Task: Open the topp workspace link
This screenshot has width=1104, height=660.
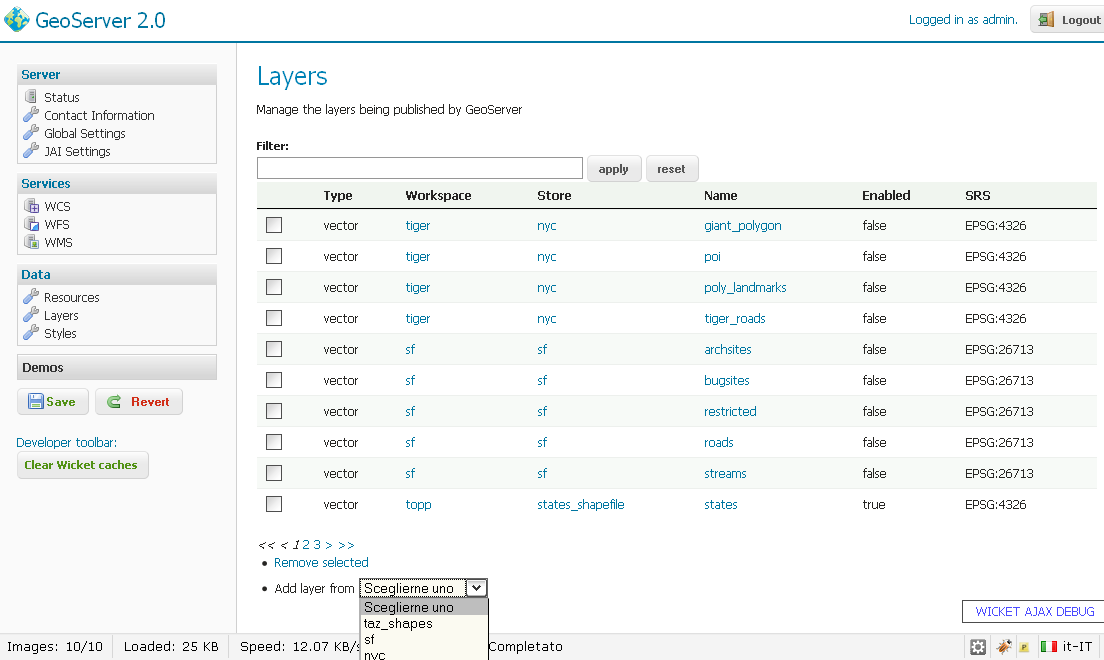Action: tap(418, 504)
